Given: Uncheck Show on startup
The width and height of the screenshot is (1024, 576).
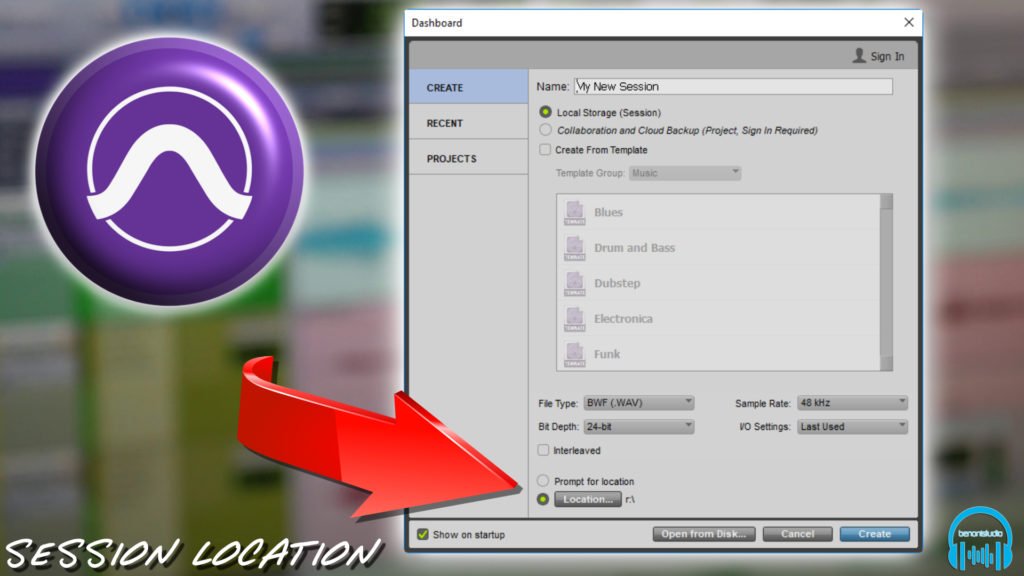Looking at the screenshot, I should pyautogui.click(x=423, y=534).
